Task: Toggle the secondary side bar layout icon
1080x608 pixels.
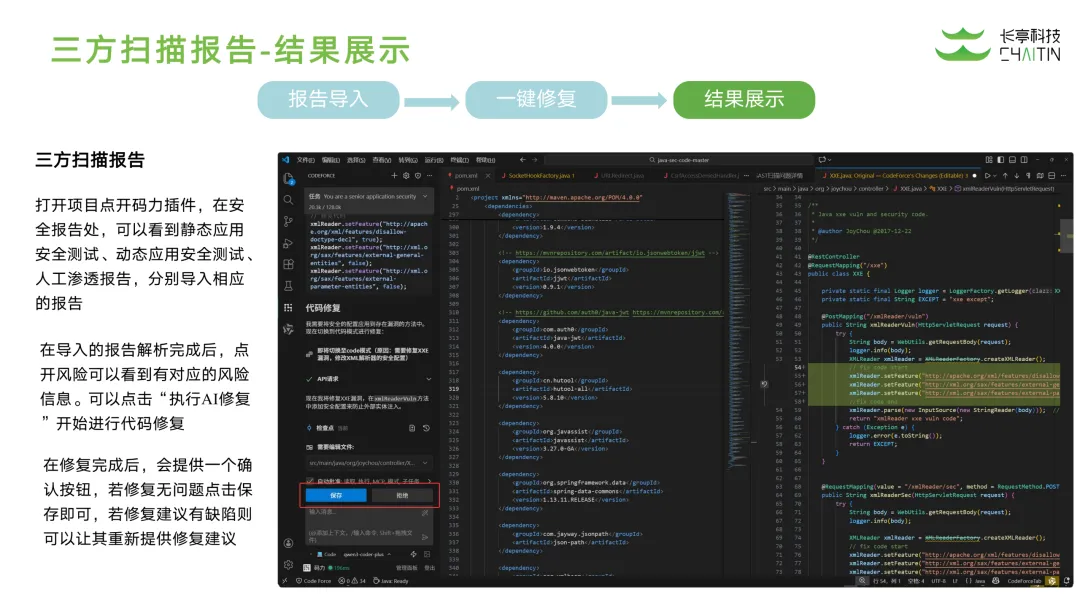Action: click(1024, 160)
